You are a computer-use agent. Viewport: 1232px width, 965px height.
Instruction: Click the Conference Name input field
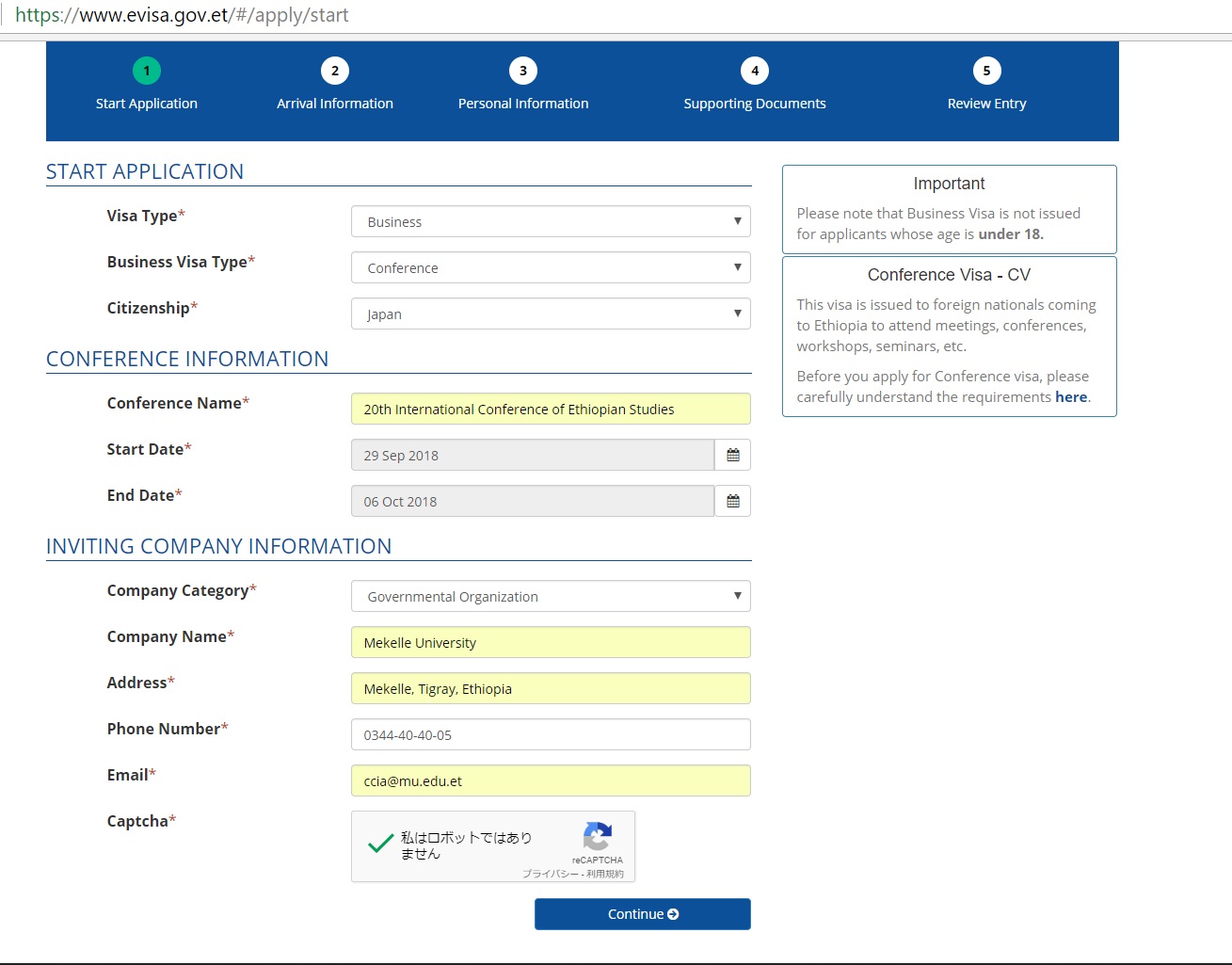point(551,410)
